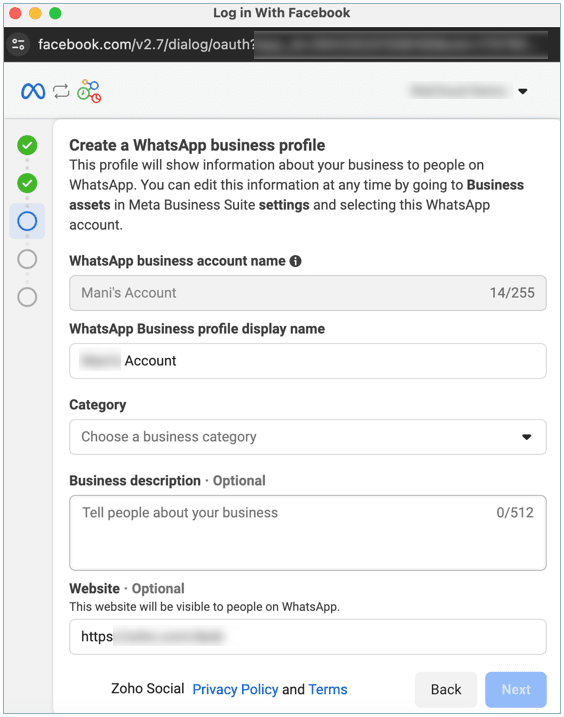The width and height of the screenshot is (564, 717).
Task: Click the Business description text area
Action: [307, 533]
